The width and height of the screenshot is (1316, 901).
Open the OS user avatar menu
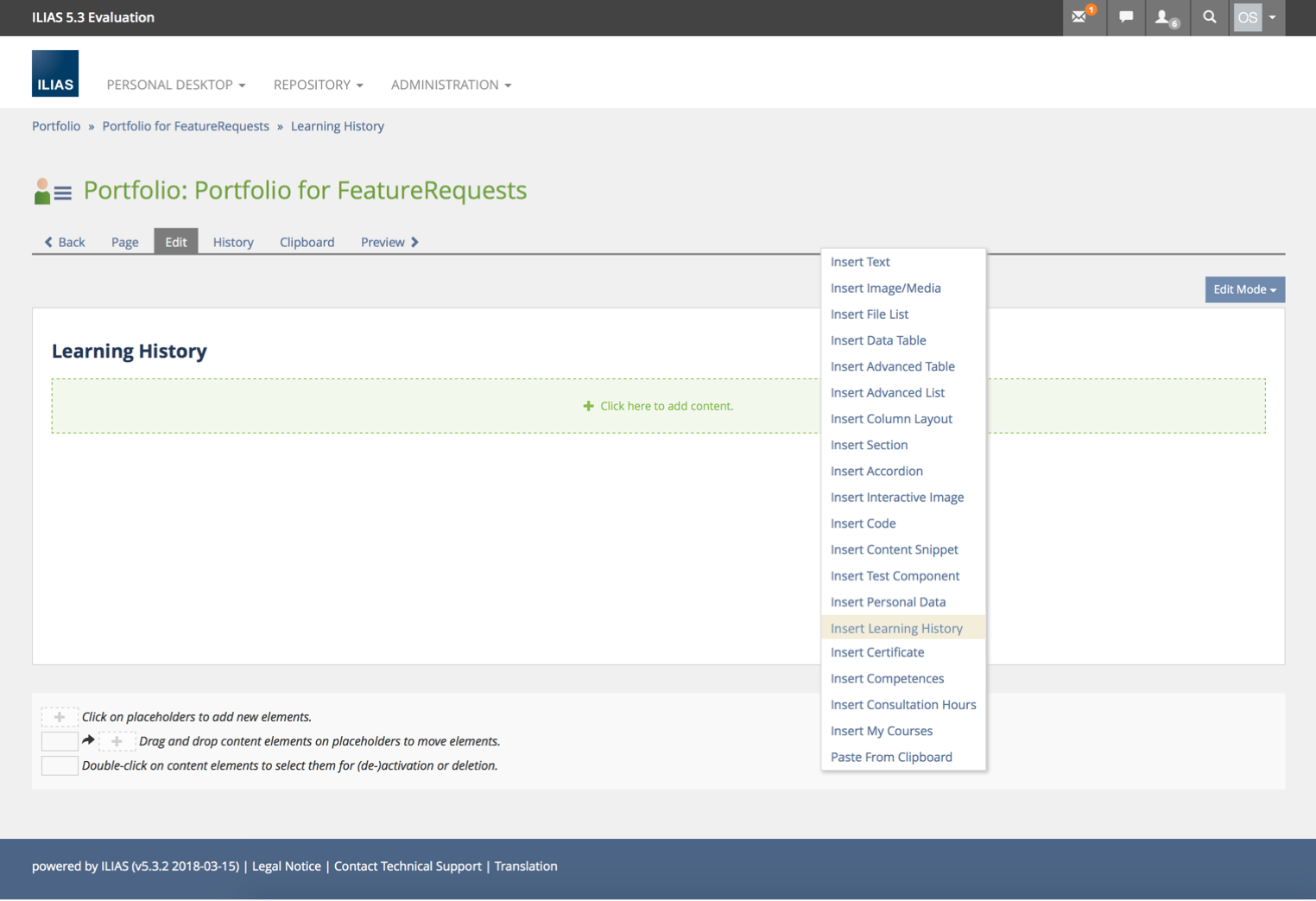tap(1256, 17)
